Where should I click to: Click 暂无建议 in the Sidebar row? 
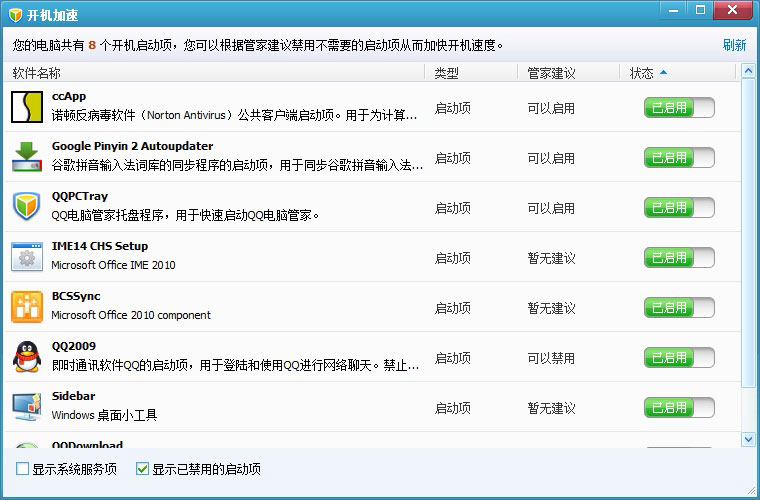(x=552, y=408)
